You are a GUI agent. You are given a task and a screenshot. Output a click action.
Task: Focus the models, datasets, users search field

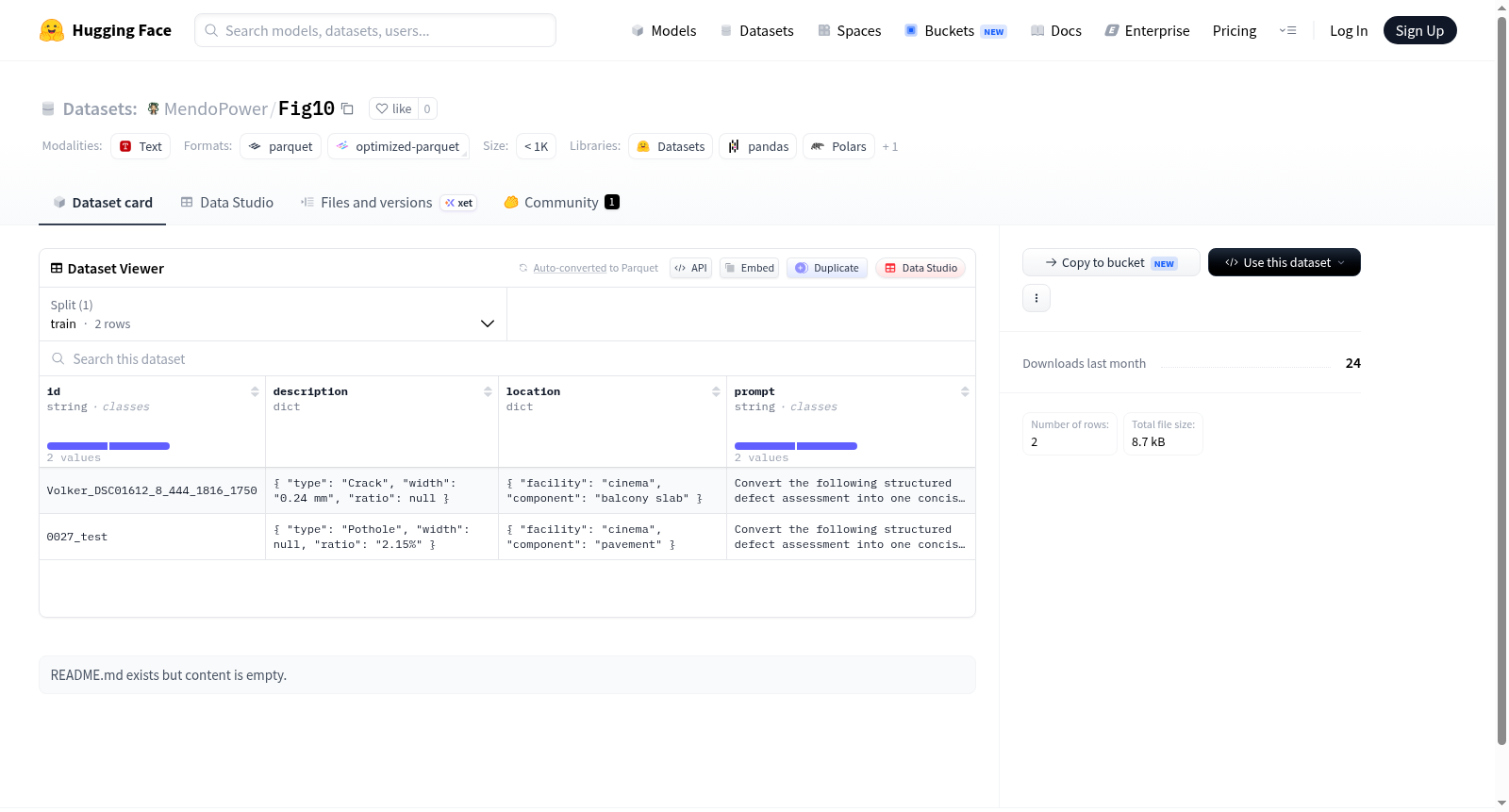coord(375,30)
